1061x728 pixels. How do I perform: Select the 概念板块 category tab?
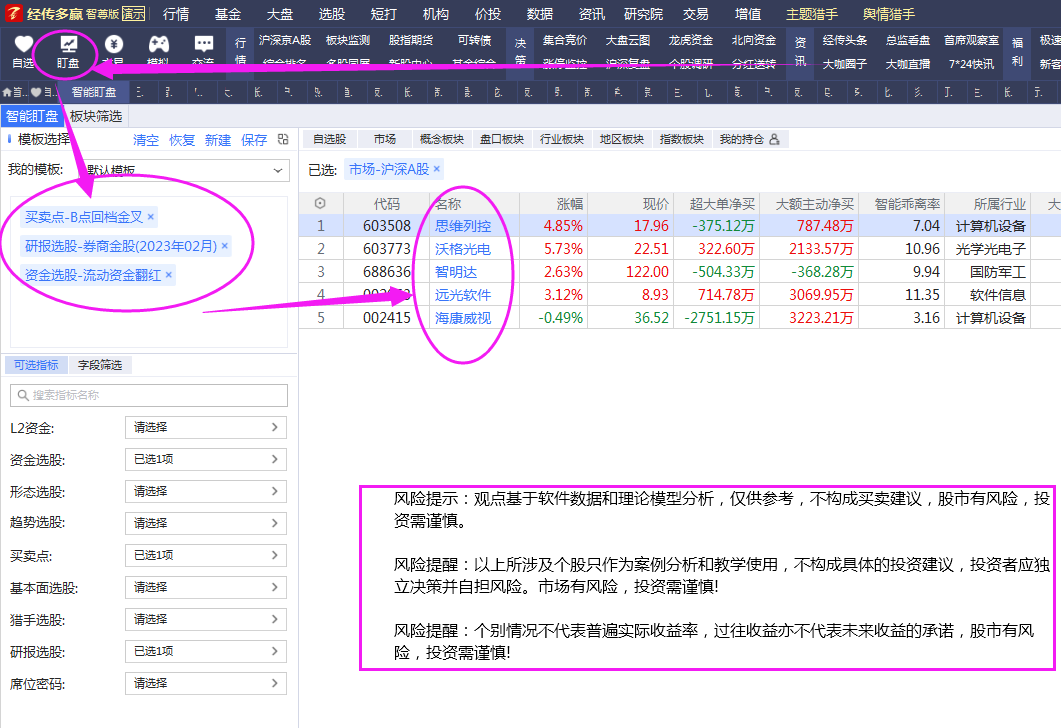click(442, 139)
